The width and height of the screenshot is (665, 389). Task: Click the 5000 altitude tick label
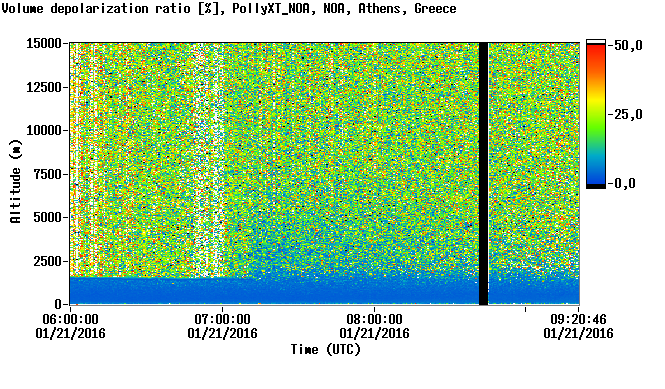48,217
